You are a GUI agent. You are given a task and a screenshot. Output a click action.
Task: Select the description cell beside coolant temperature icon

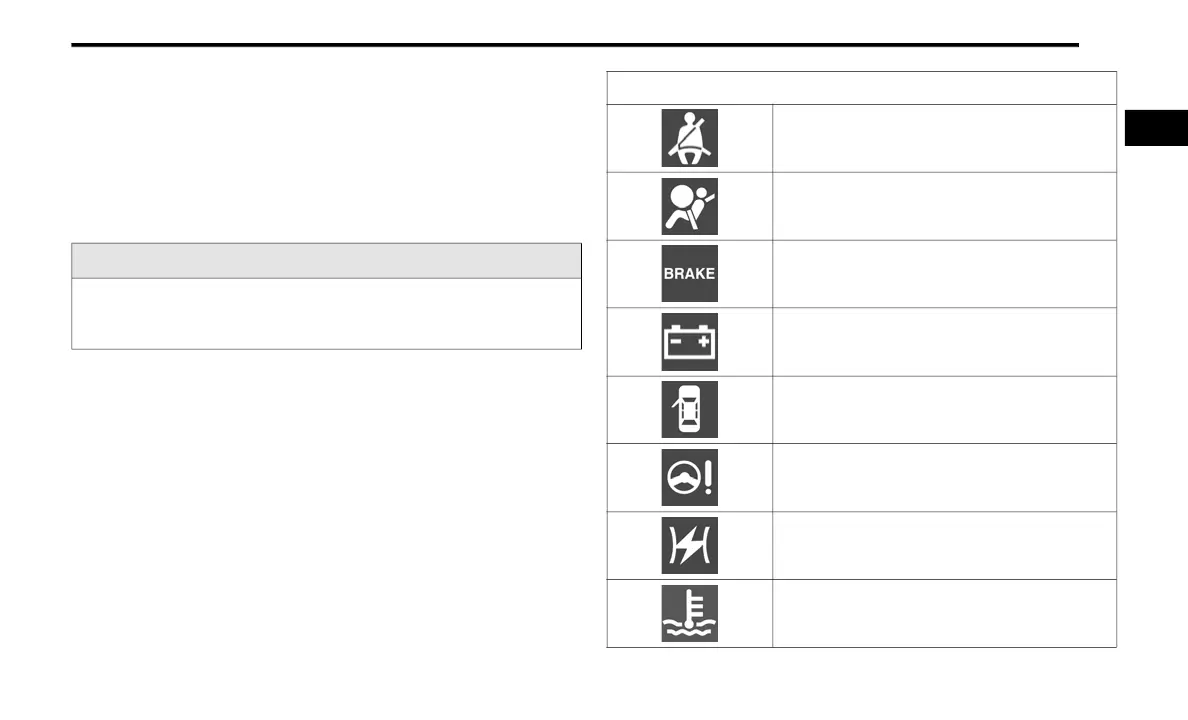tap(944, 613)
